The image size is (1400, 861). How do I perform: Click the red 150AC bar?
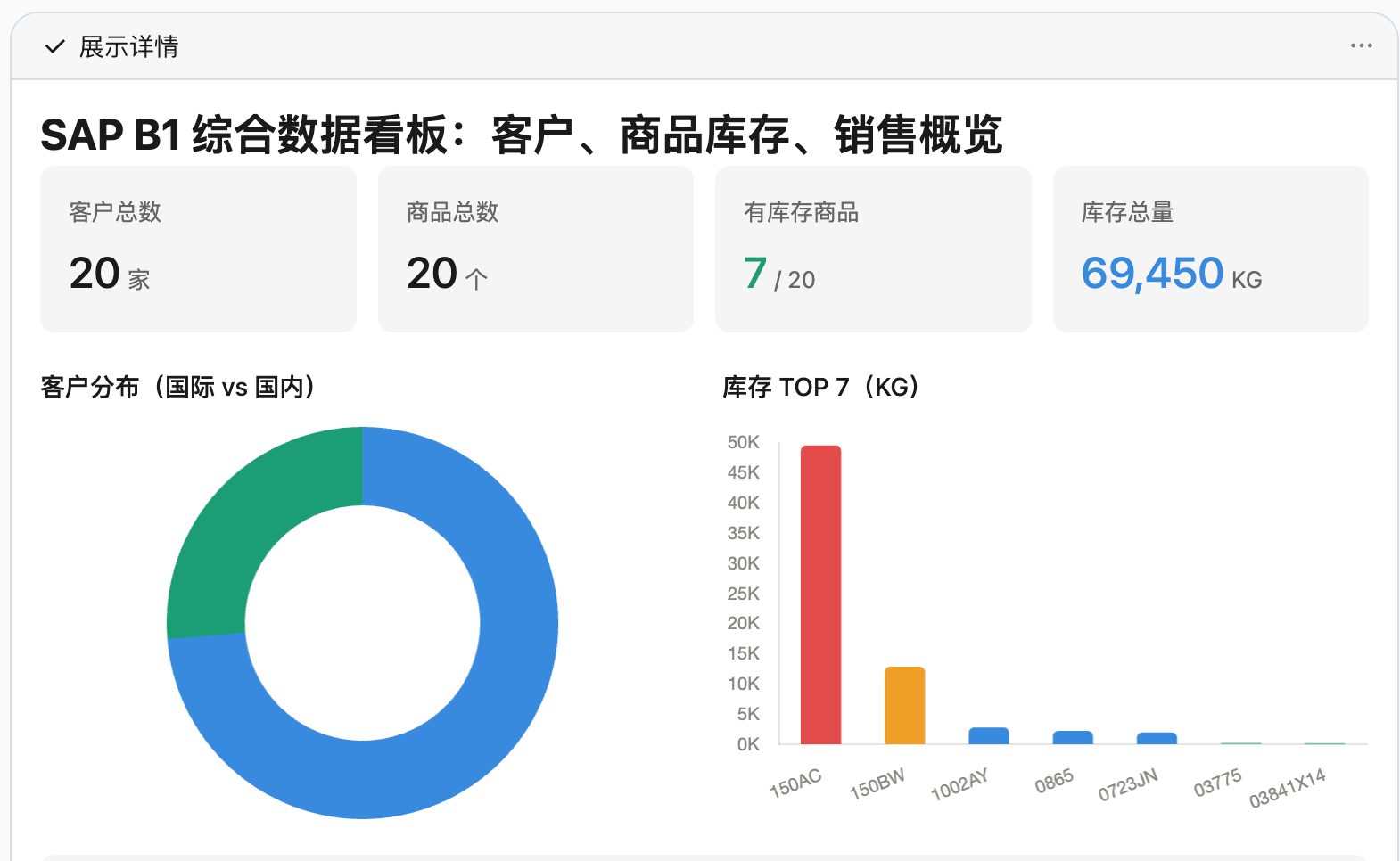820,594
